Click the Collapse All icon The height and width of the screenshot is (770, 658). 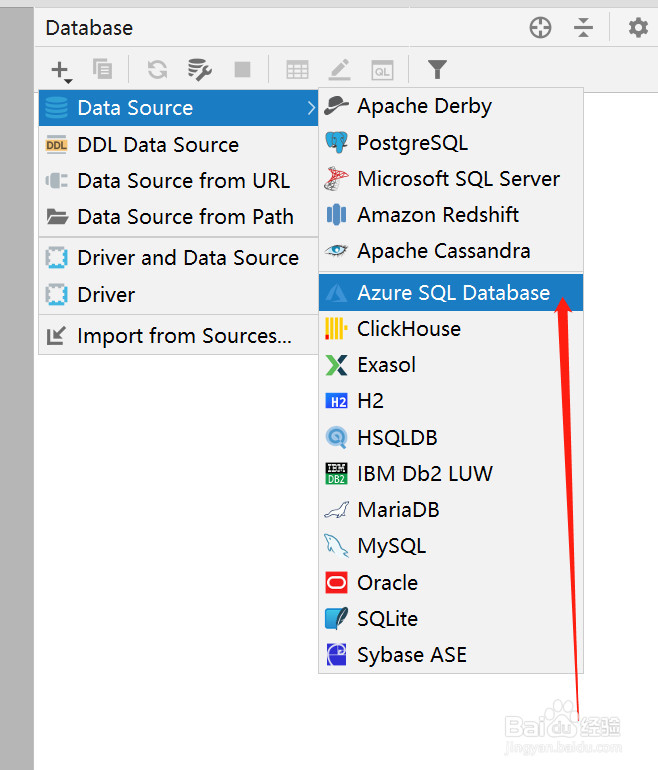(583, 28)
